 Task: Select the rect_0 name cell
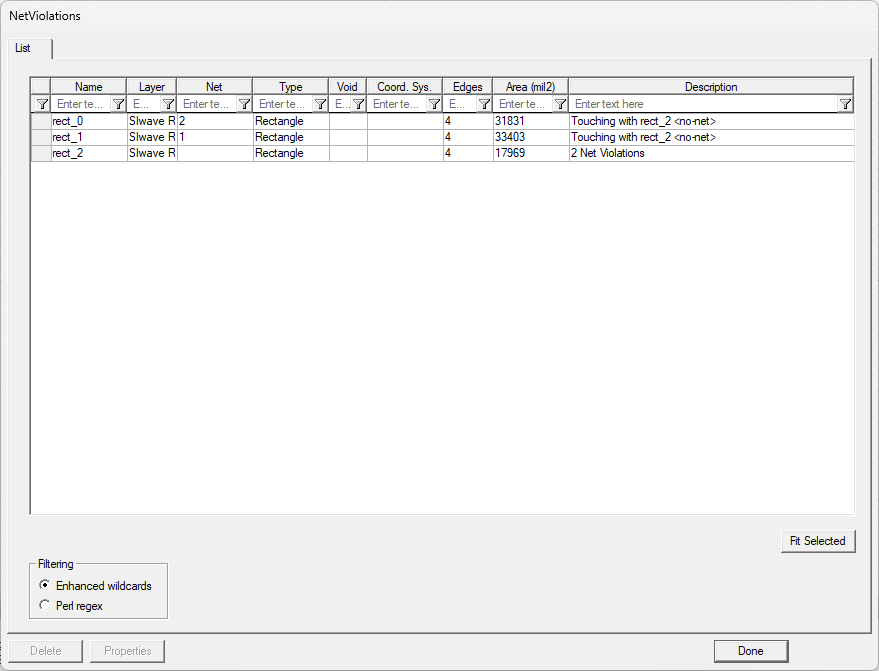[x=89, y=121]
